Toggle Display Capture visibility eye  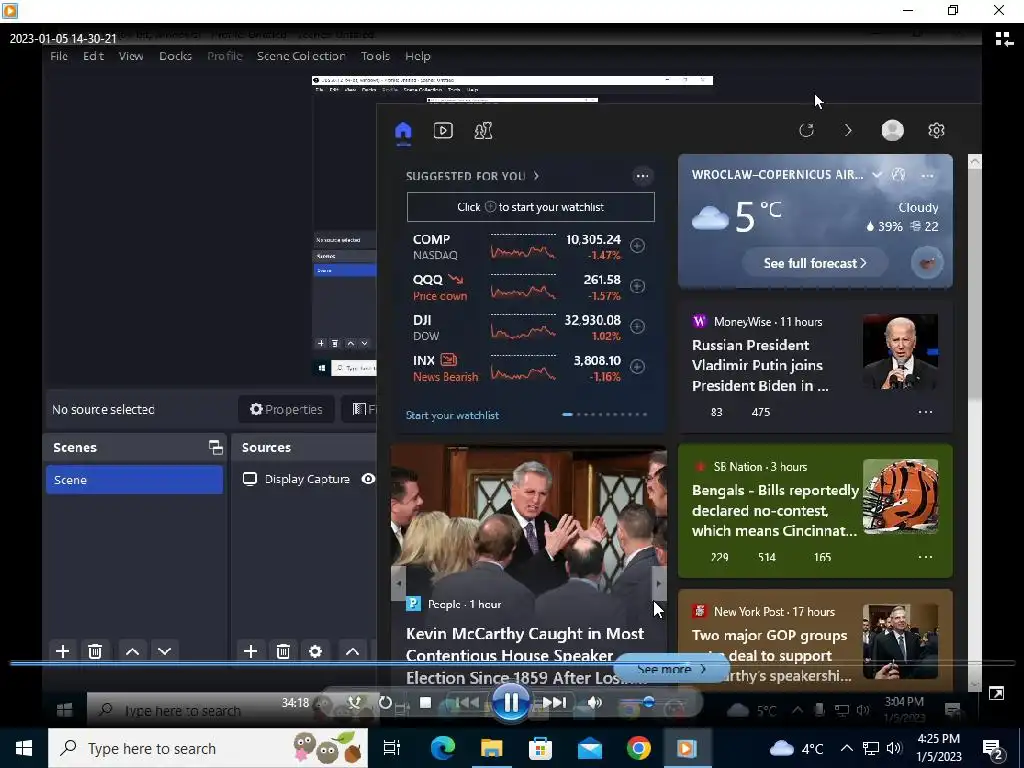(368, 479)
